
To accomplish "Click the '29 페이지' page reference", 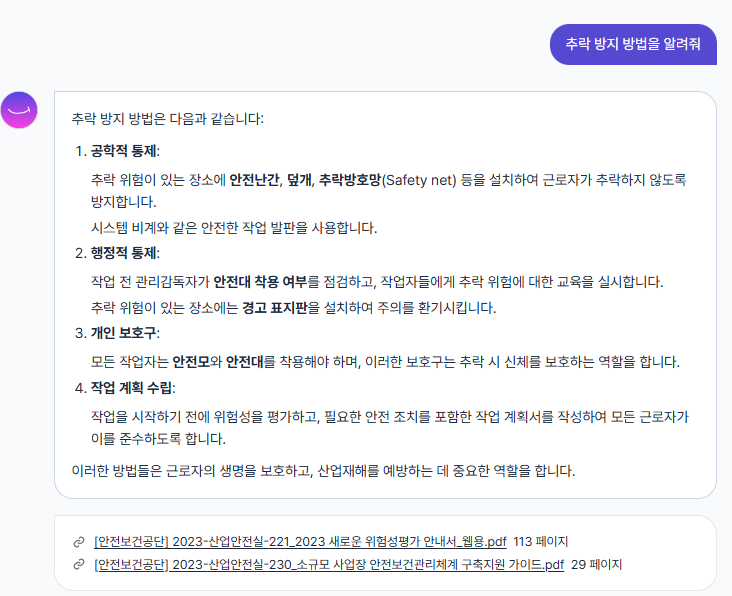I will pos(597,564).
